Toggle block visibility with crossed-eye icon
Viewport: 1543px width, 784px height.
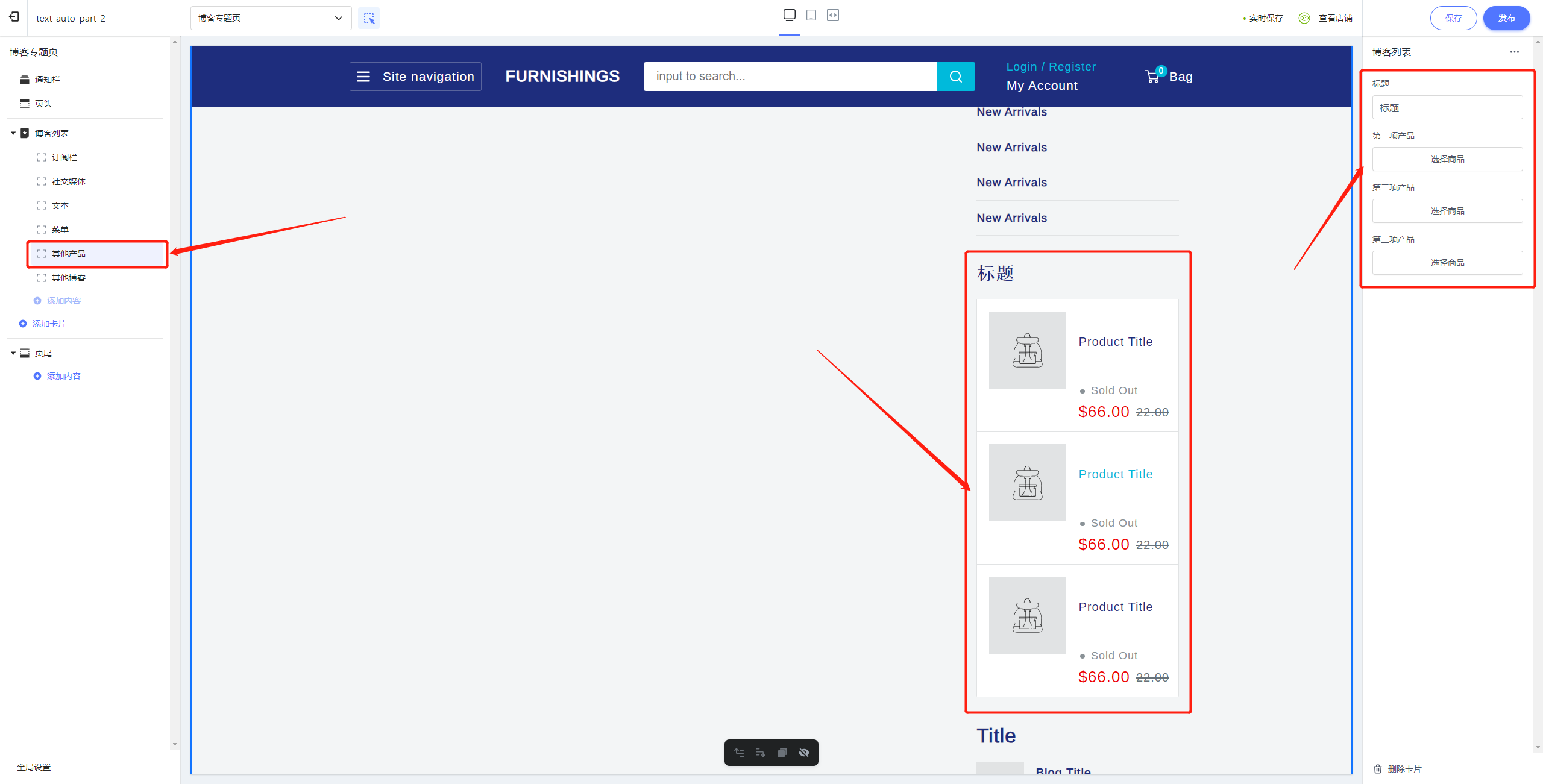click(x=804, y=753)
